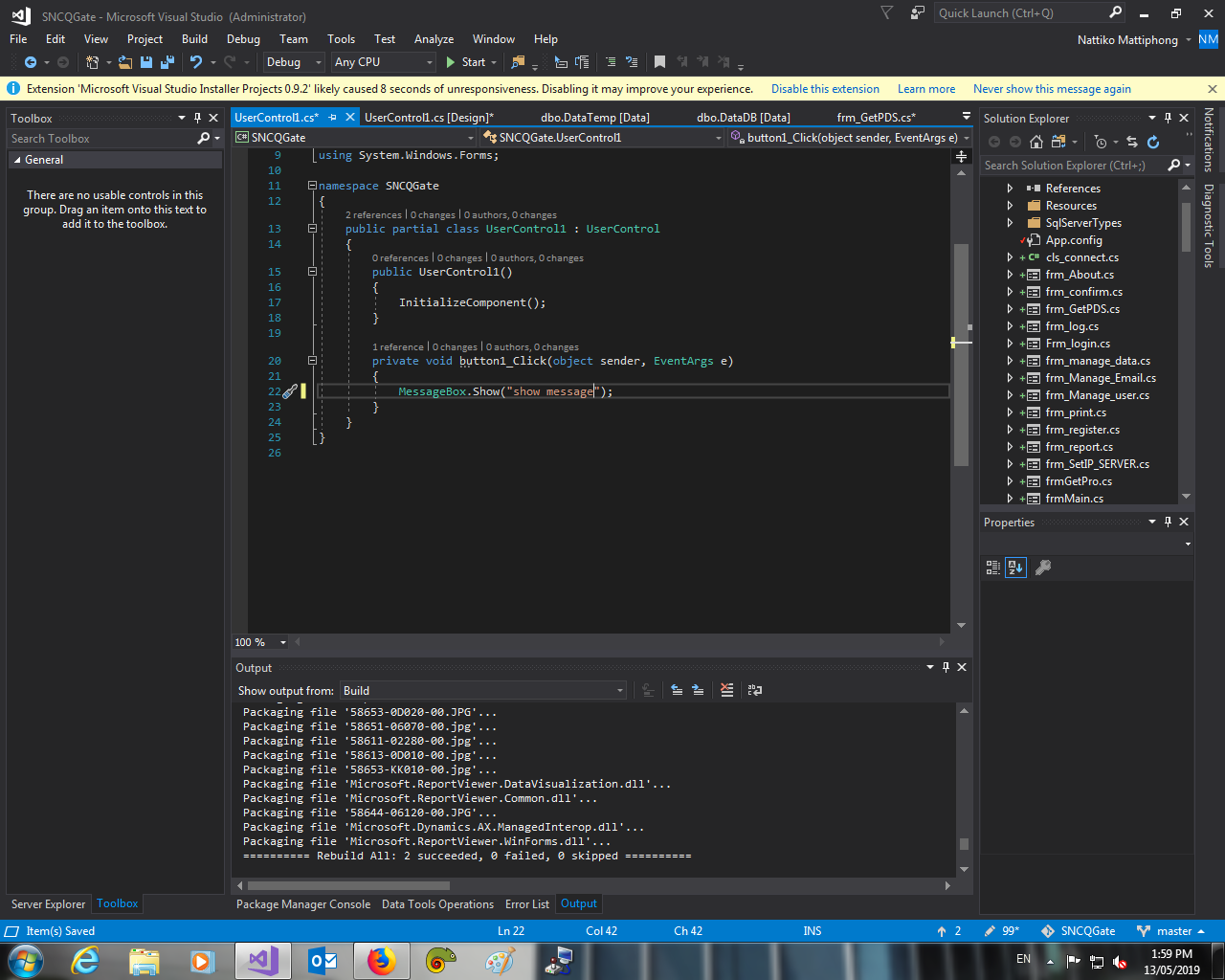Open the Any CPU platform dropdown
The height and width of the screenshot is (980, 1225).
tap(384, 62)
